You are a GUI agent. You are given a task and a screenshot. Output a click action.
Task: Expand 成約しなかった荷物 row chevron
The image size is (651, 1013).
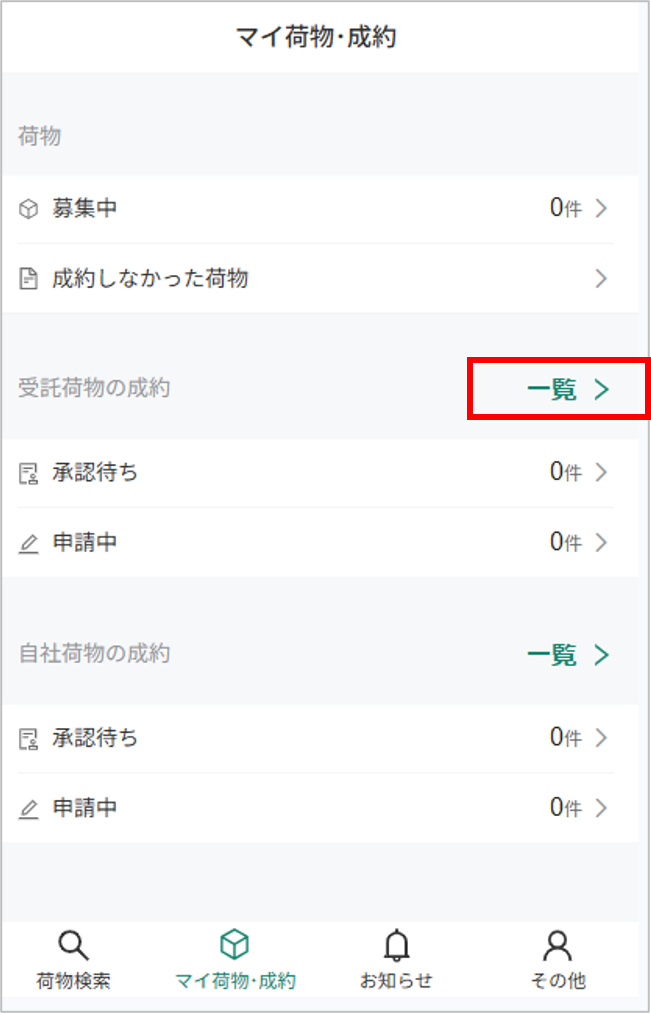click(x=601, y=279)
